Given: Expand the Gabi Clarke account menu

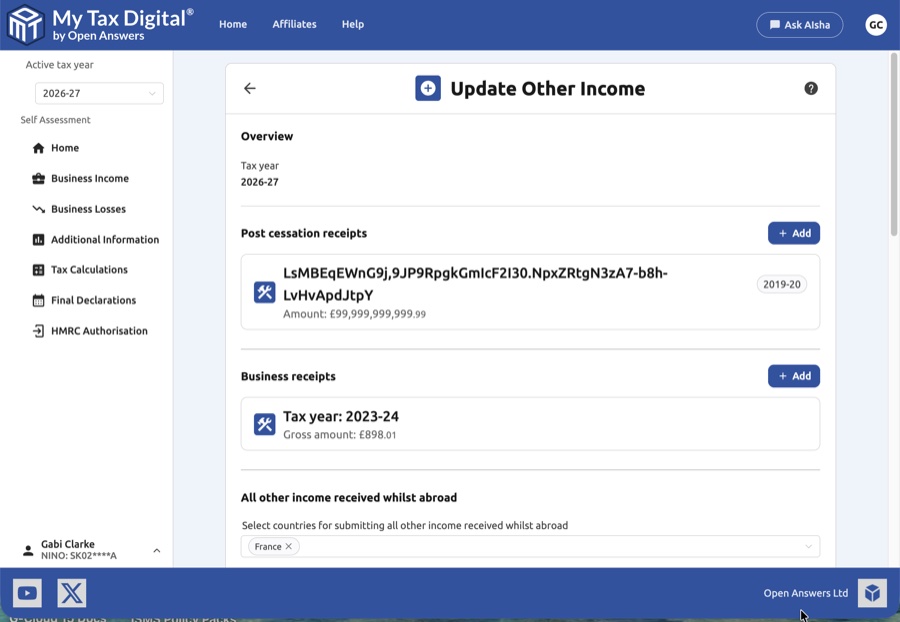Looking at the screenshot, I should [156, 549].
